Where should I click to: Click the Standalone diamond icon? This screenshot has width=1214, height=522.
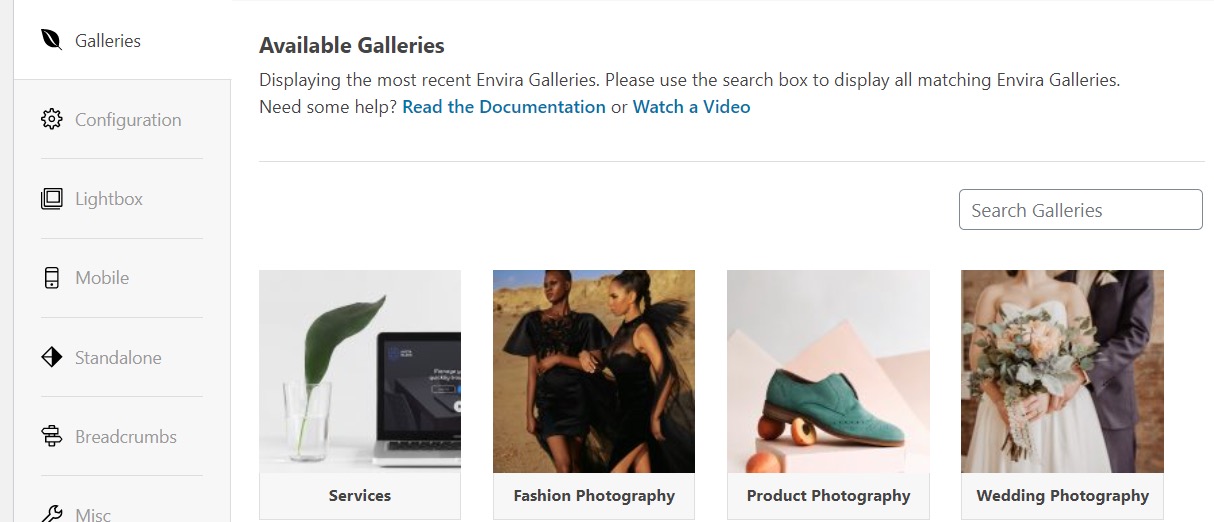51,357
